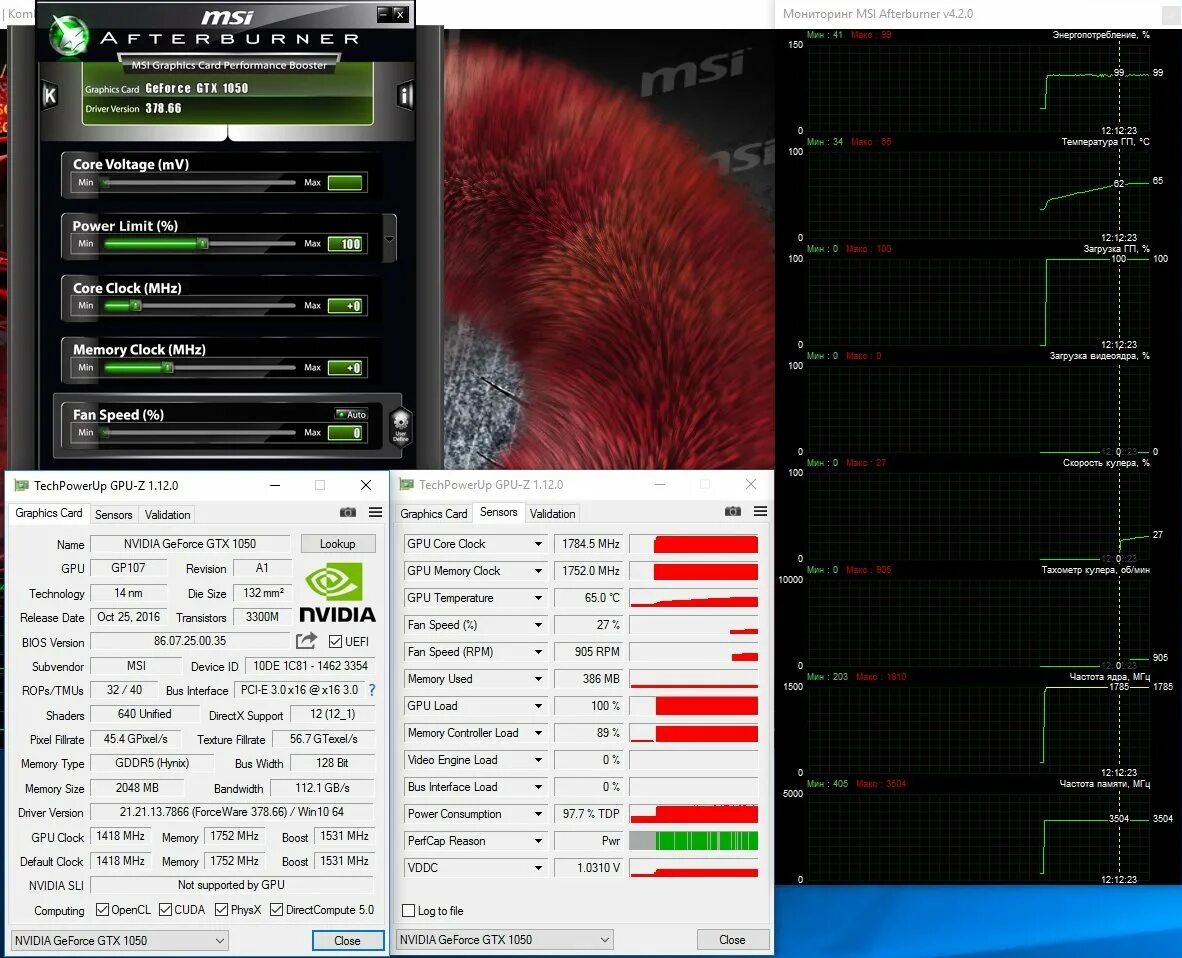Minimize the MSI Afterburner window
This screenshot has width=1182, height=958.
[383, 14]
